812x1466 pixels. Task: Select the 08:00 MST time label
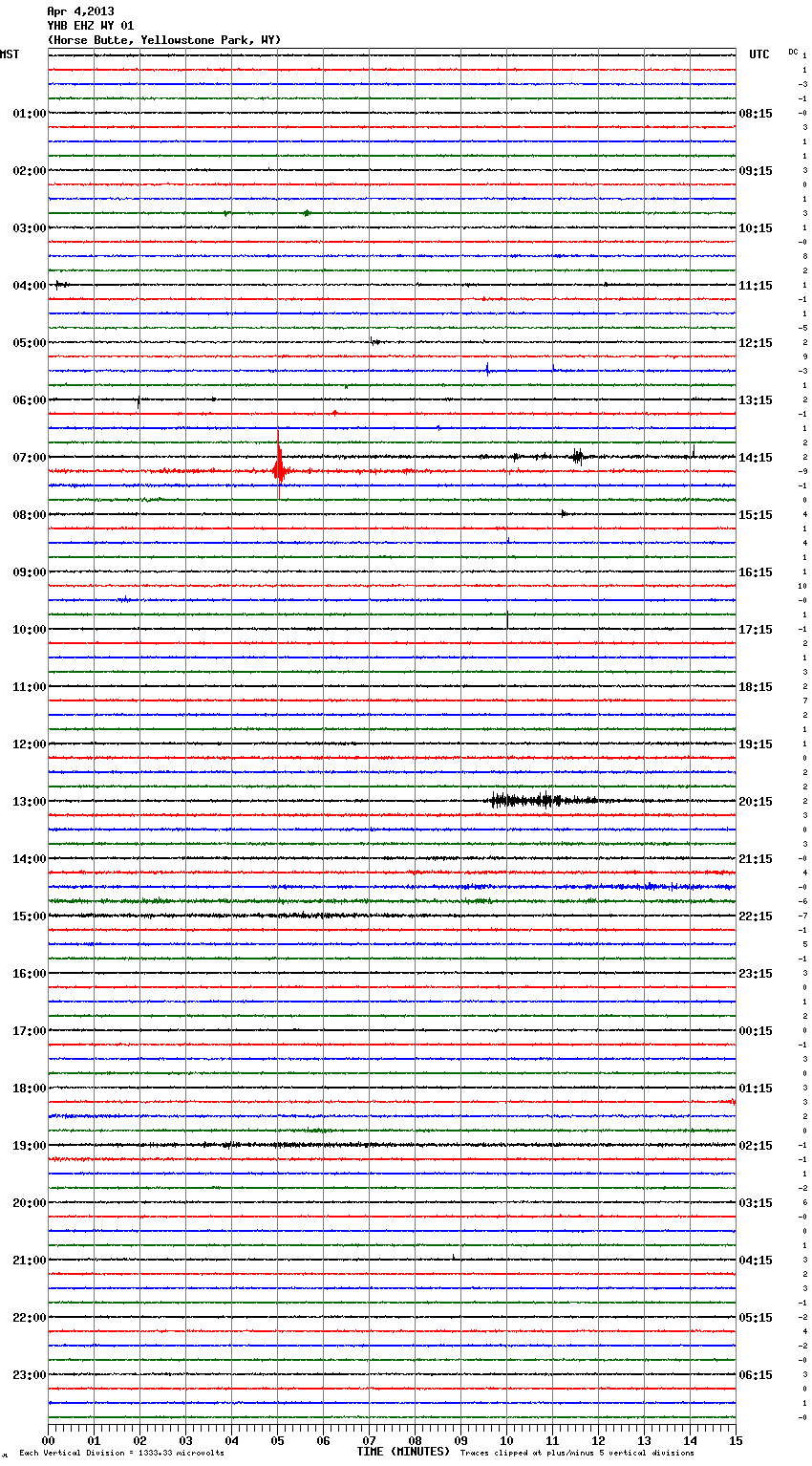tap(30, 515)
